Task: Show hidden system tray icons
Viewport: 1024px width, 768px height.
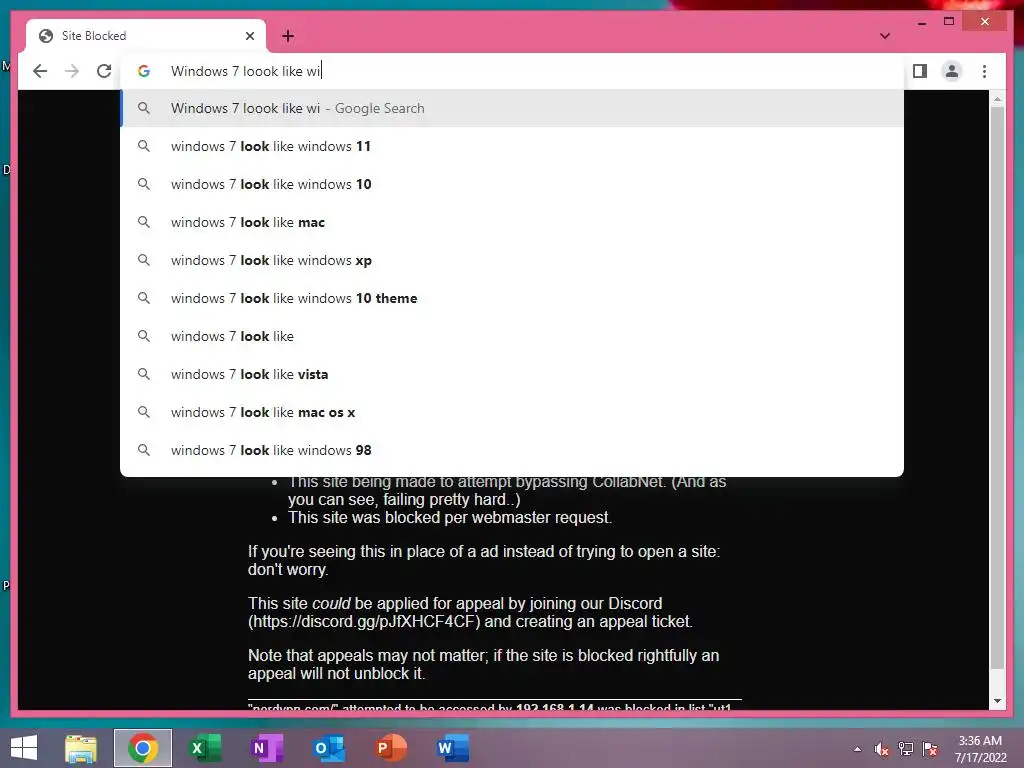Action: tap(857, 749)
